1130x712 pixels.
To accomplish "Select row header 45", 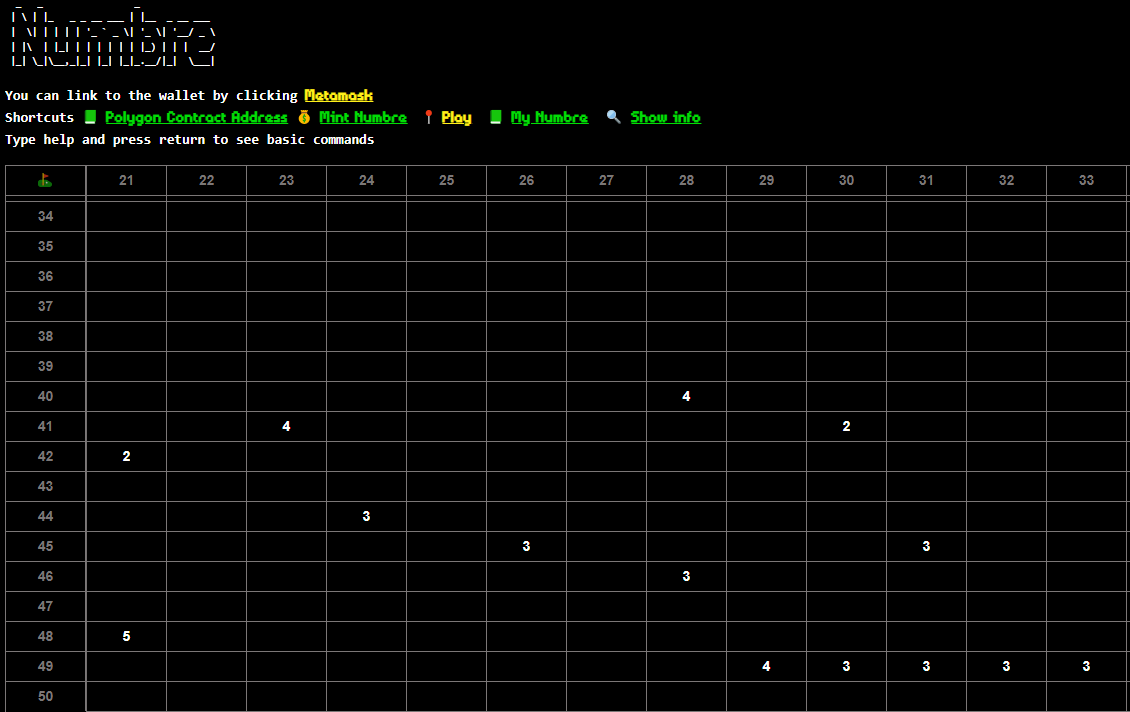I will point(45,546).
